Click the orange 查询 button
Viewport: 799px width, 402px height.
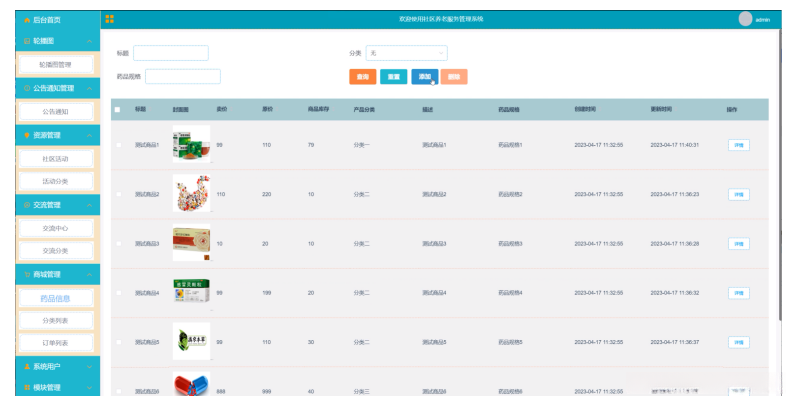click(x=362, y=77)
